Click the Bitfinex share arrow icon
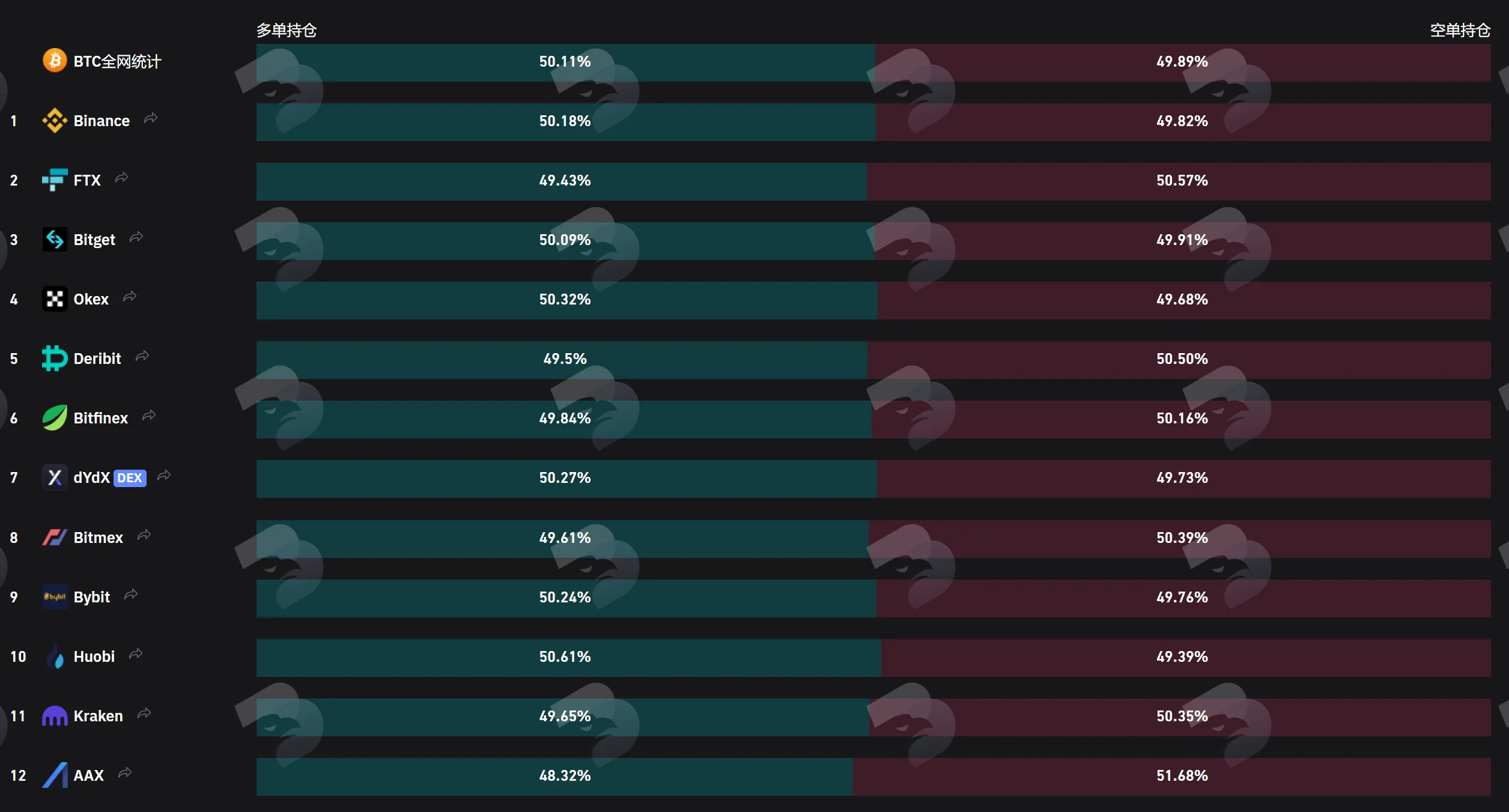Viewport: 1509px width, 812px height. [149, 416]
